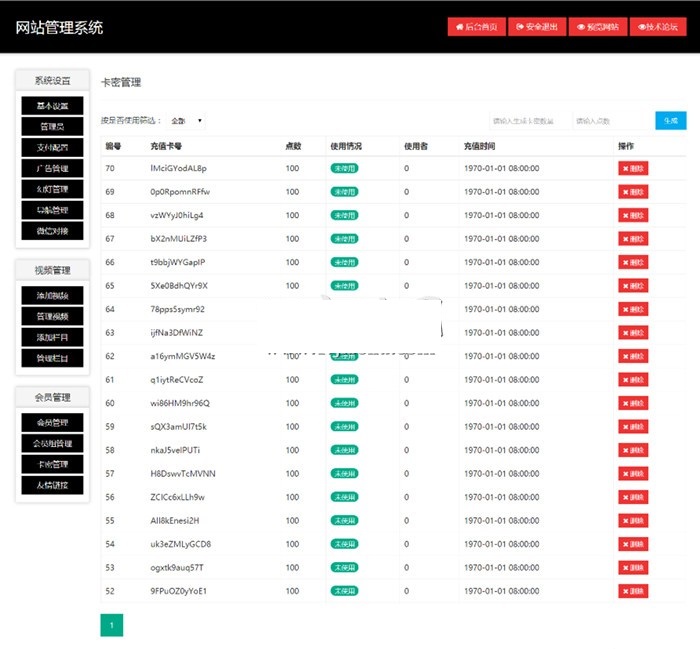
Task: Delete card row 65 5Xe0BdhQYr9X
Action: coord(633,286)
